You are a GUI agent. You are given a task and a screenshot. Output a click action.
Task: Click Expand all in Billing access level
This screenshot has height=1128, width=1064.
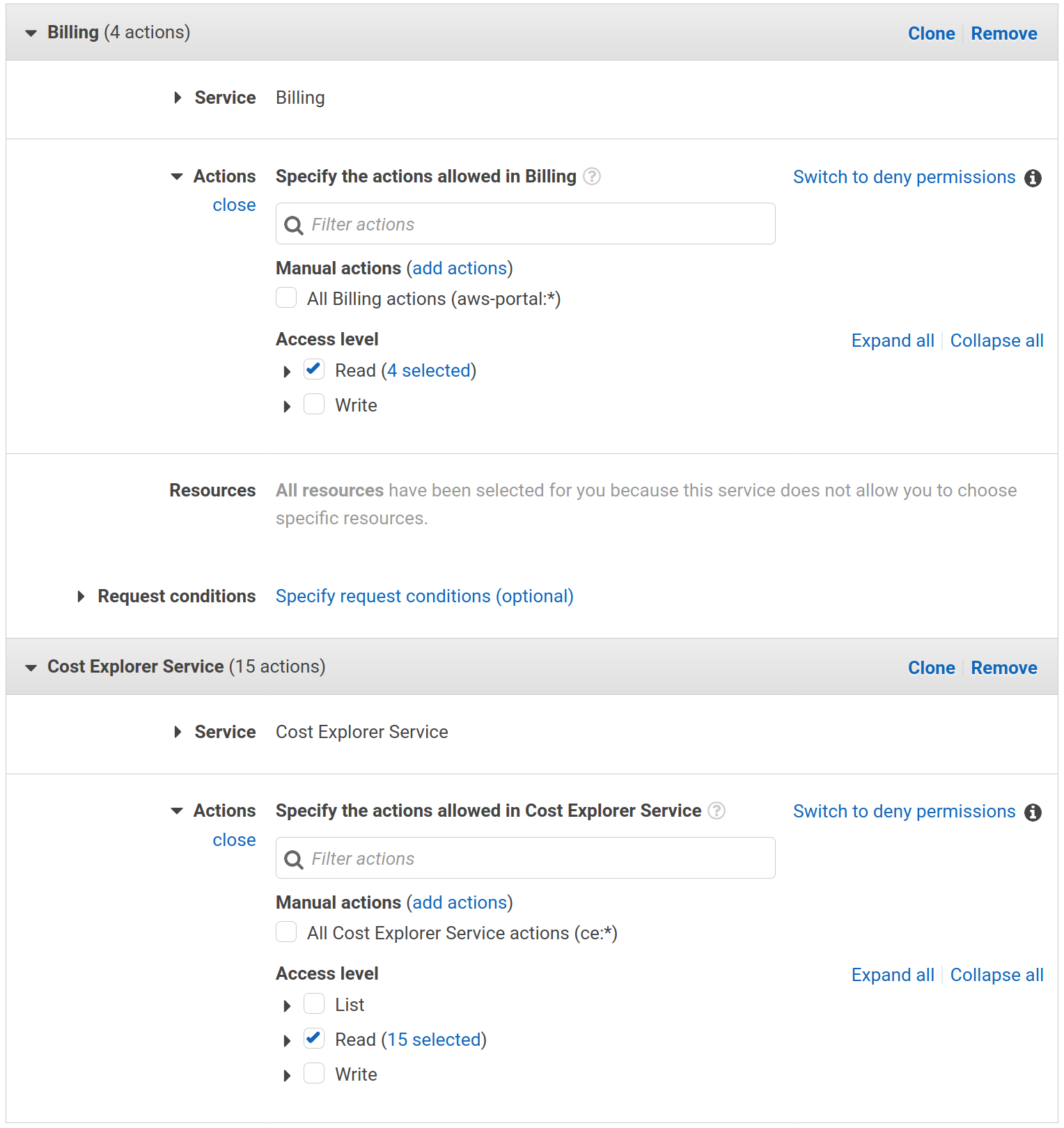893,341
